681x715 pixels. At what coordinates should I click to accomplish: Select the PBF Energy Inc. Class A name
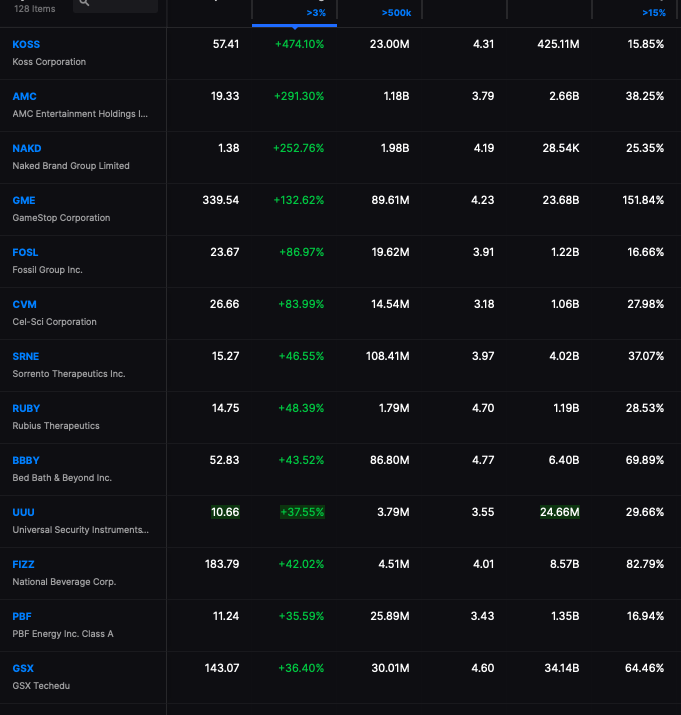coord(63,633)
